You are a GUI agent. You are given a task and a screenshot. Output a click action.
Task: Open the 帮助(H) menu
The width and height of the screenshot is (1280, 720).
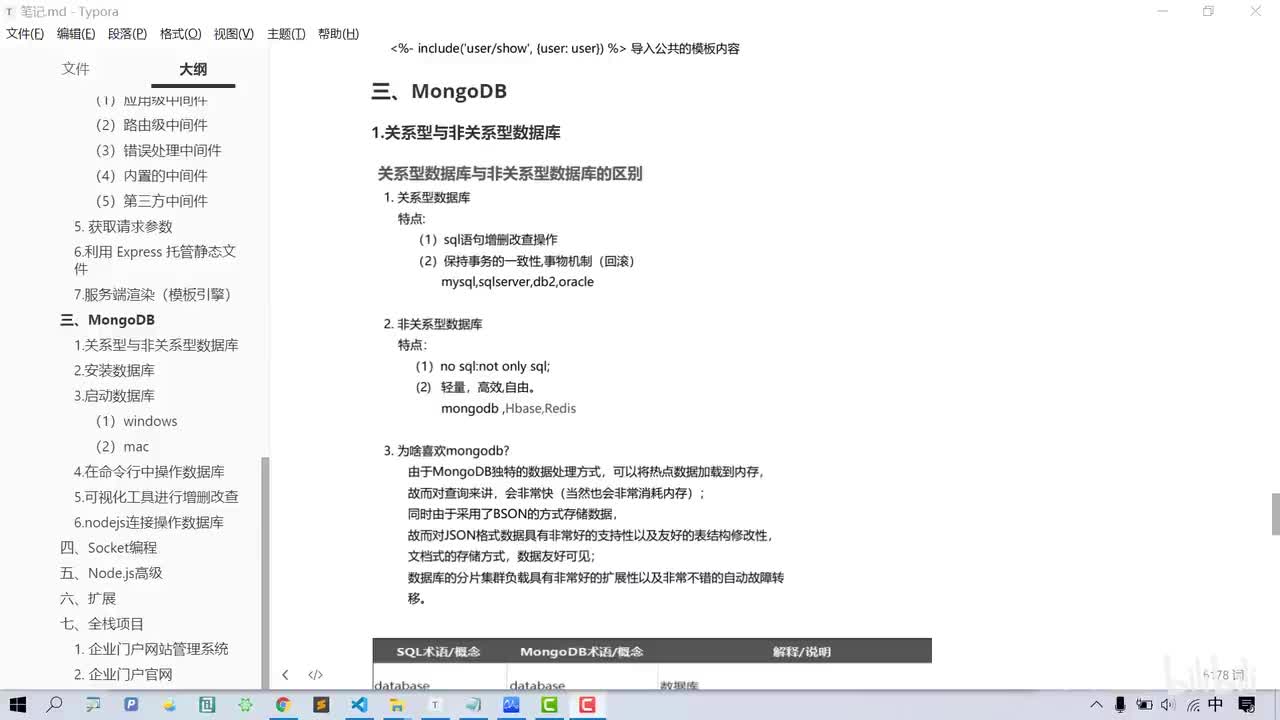tap(338, 34)
